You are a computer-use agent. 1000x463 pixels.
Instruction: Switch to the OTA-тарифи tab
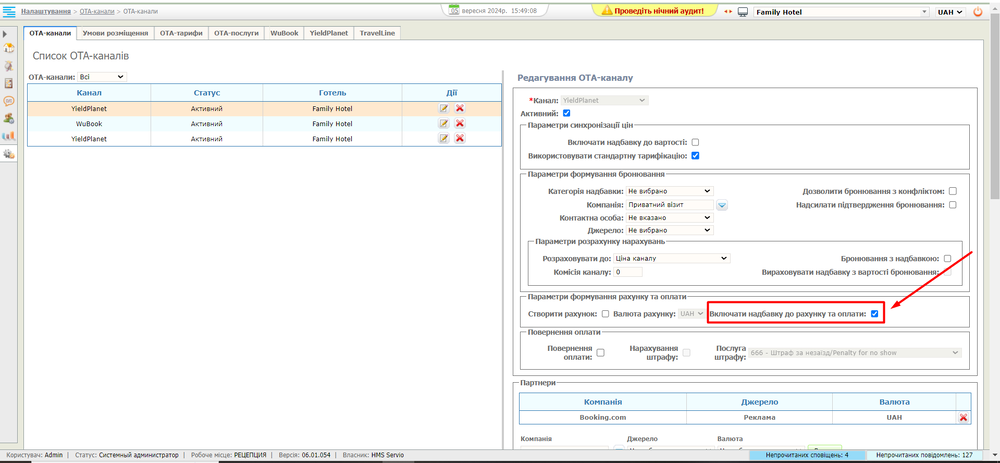(x=180, y=33)
